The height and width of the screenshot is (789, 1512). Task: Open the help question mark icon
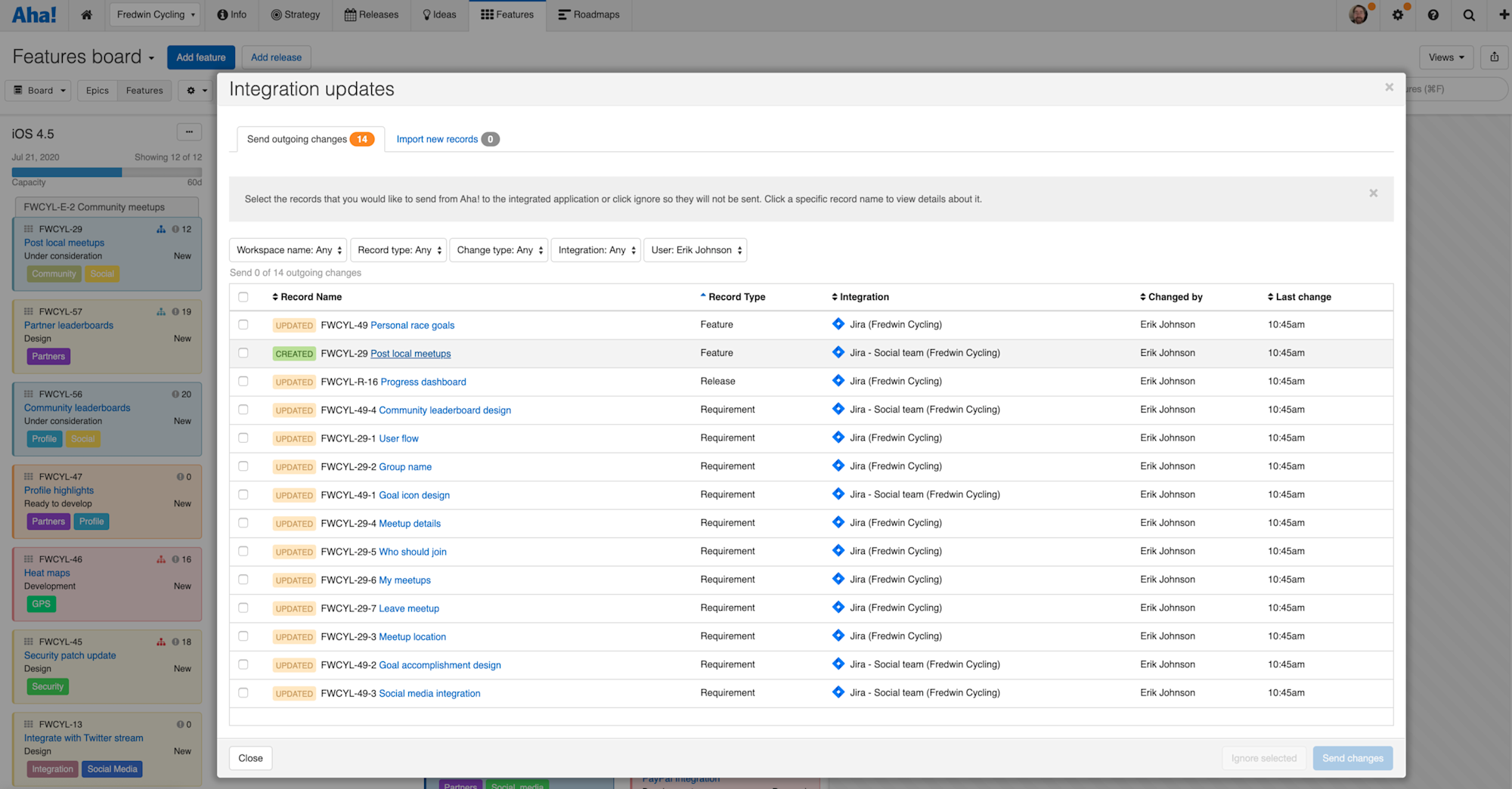pyautogui.click(x=1433, y=14)
